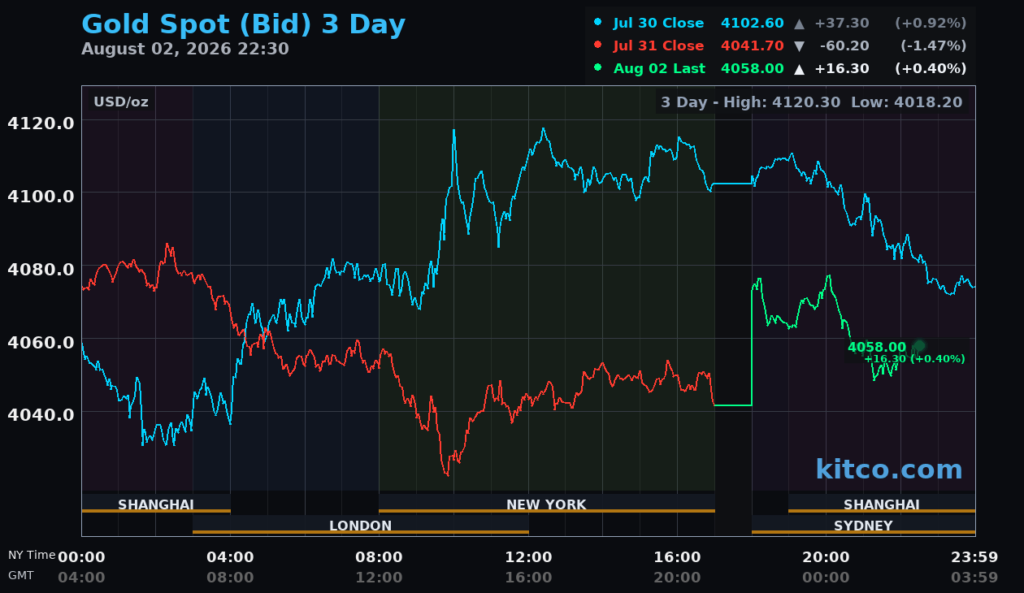Click the Gold Spot (Bid) 3 Day title

coord(243,24)
